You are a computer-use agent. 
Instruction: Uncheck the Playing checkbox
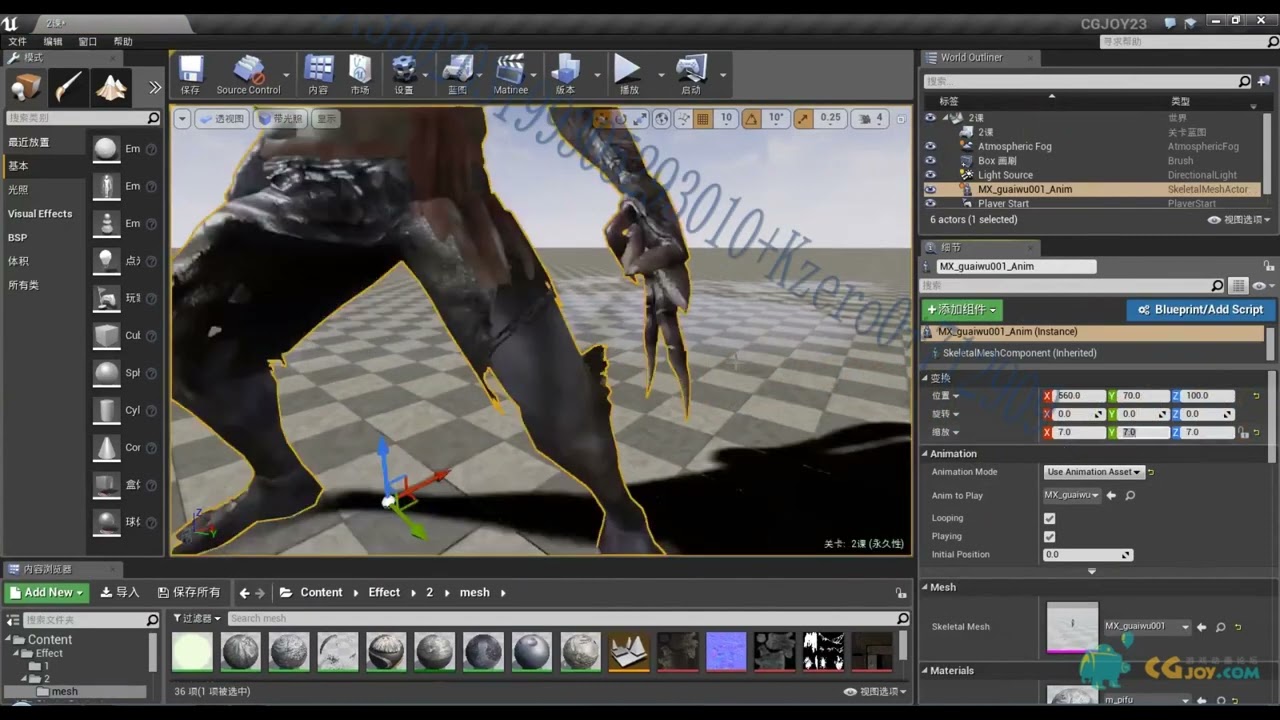click(x=1049, y=537)
